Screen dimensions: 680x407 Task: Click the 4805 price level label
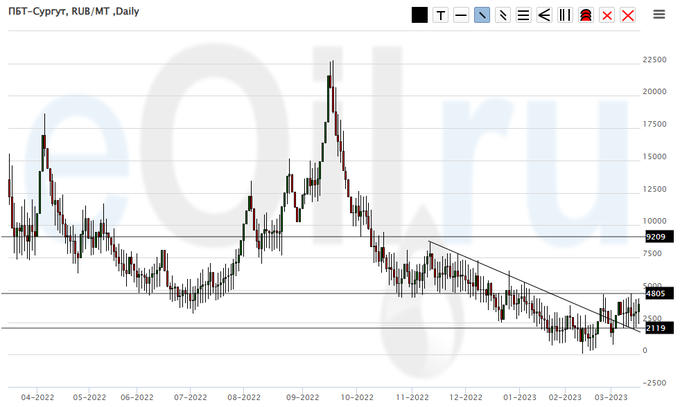(x=656, y=294)
